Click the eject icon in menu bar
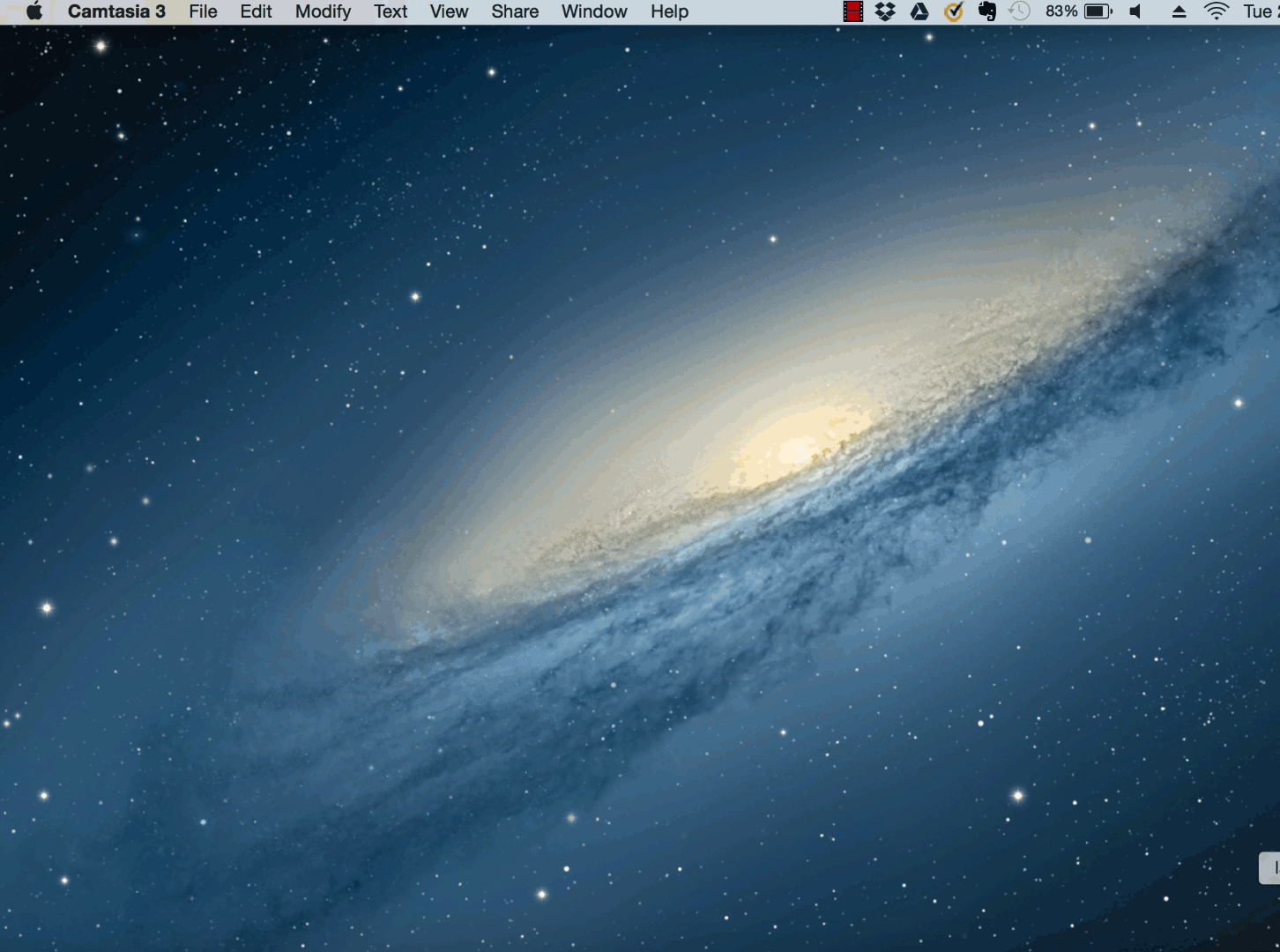The height and width of the screenshot is (952, 1280). coord(1179,11)
